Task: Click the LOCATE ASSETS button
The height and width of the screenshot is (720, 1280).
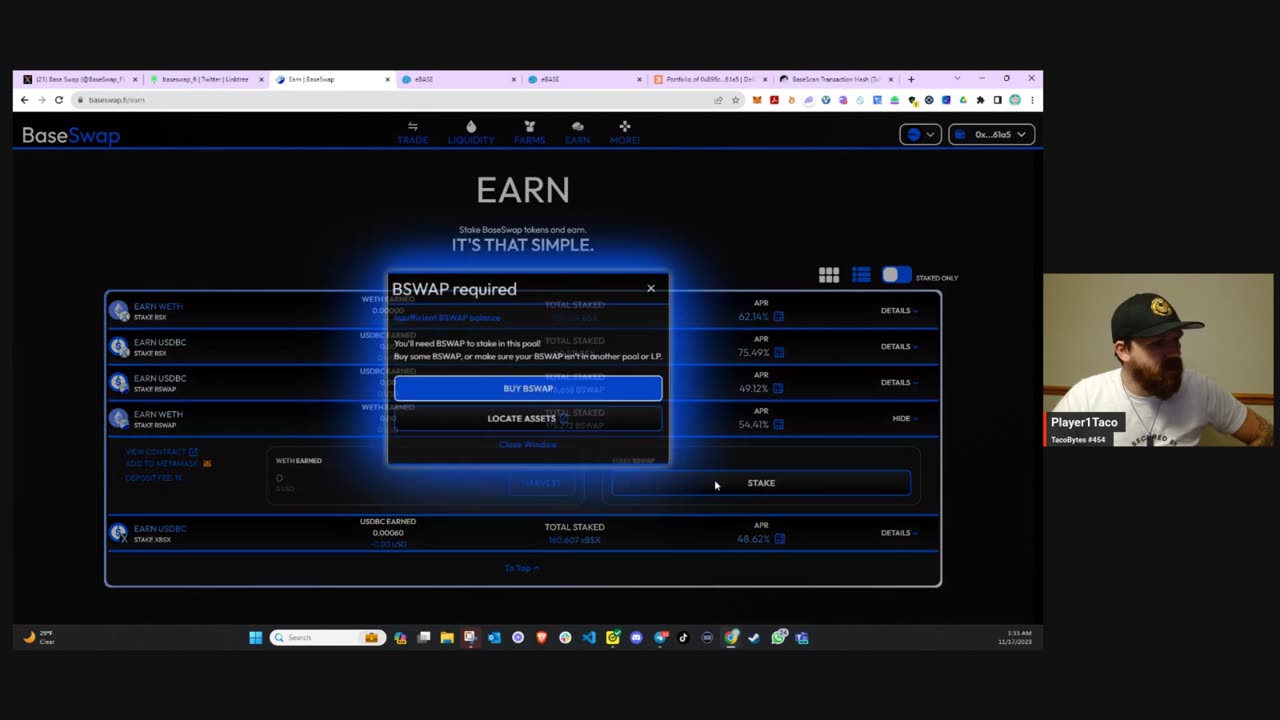Action: (528, 418)
